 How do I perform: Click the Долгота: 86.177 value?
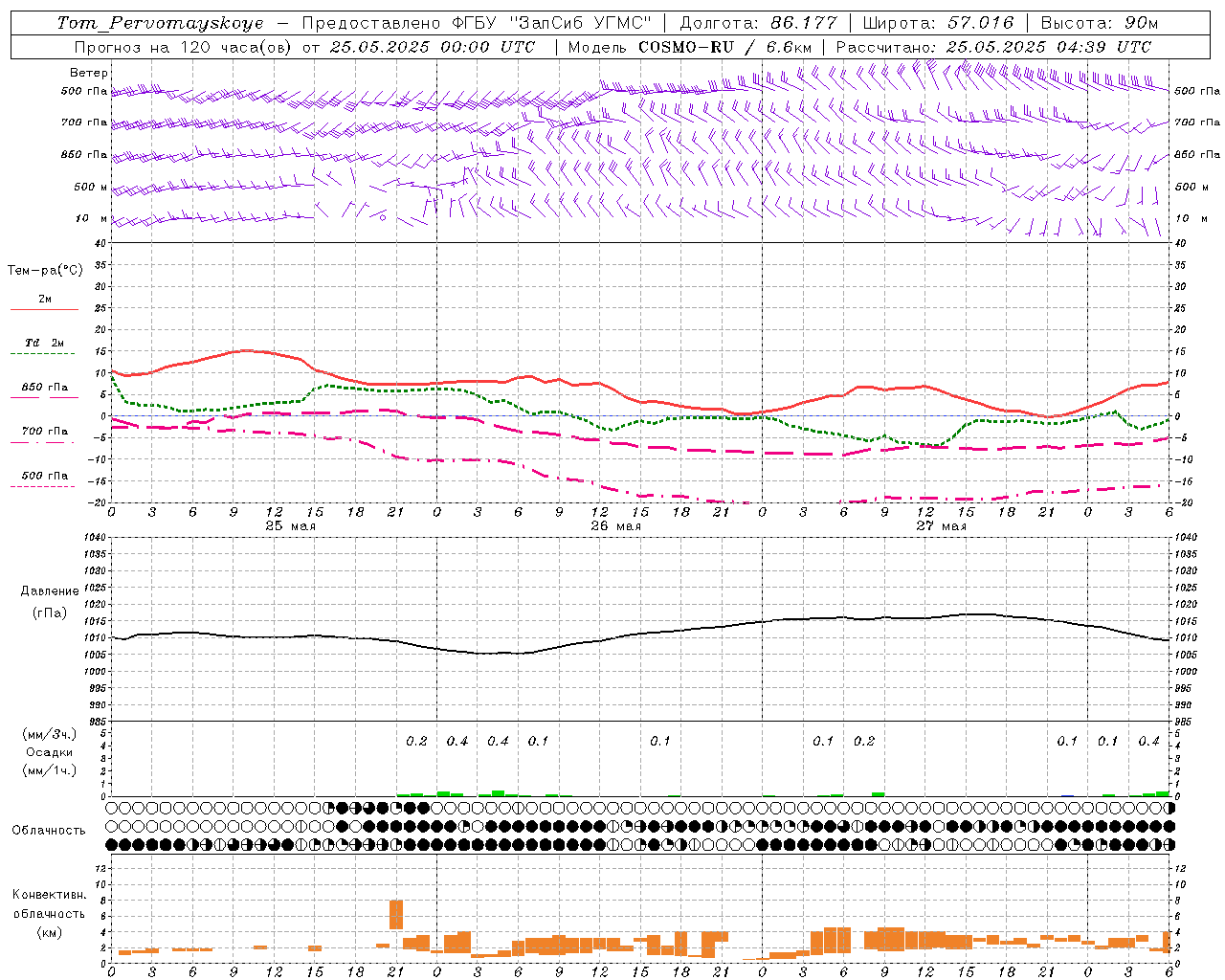pos(758,23)
